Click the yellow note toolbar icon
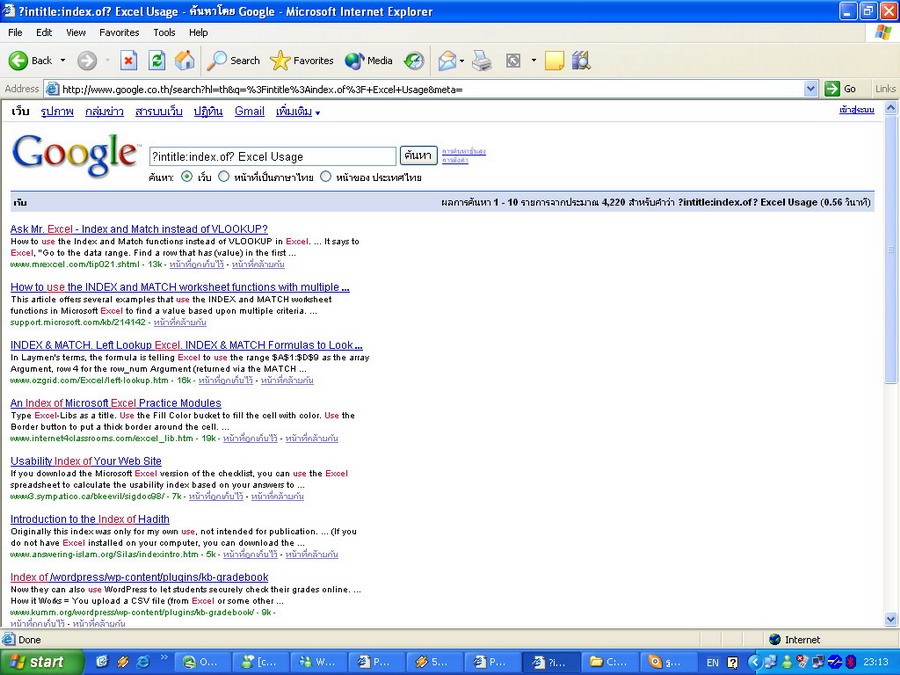The image size is (900, 675). point(554,60)
